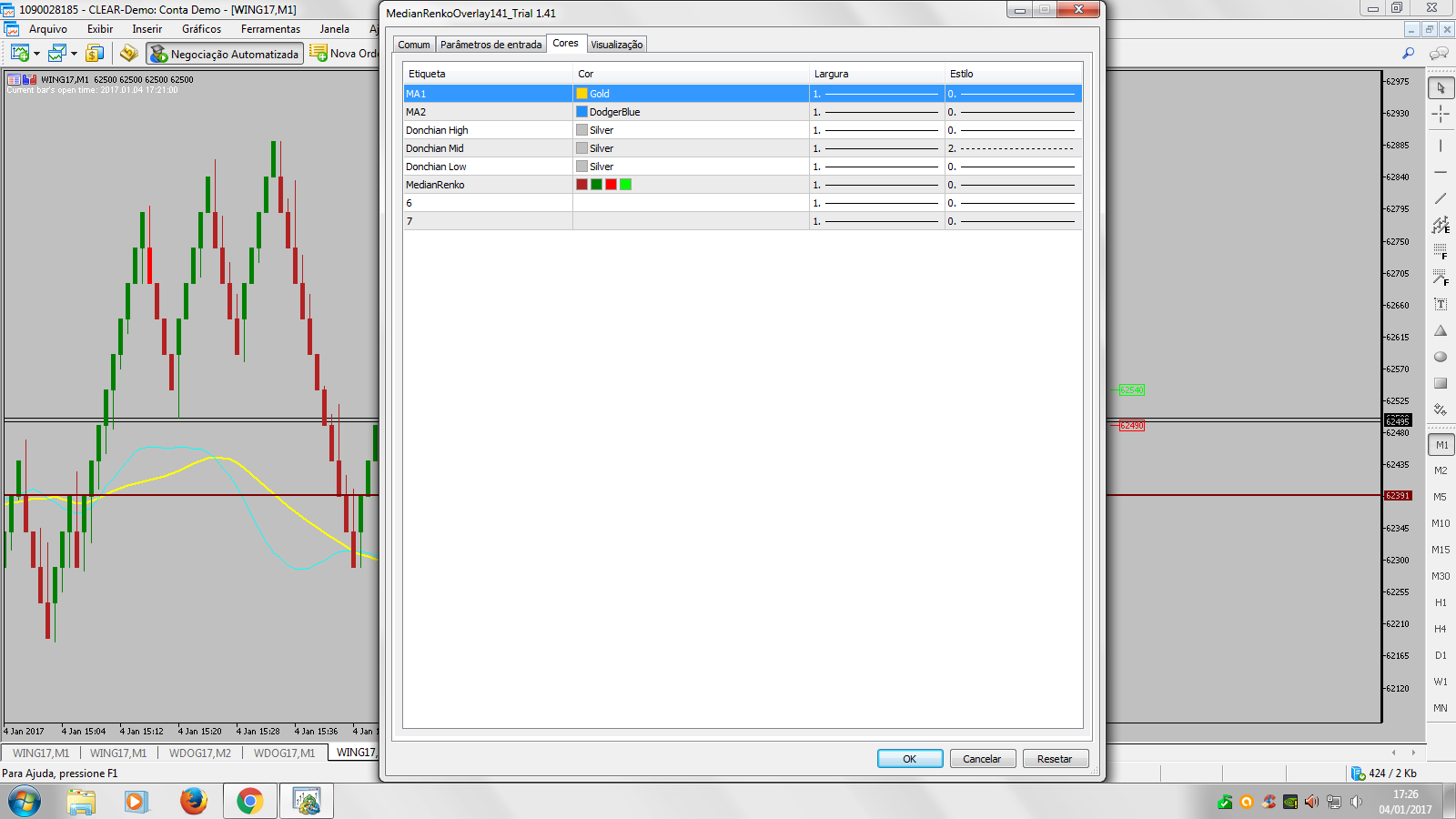Switch chart to H1 timeframe
Screen dimensions: 1456x819
[1441, 603]
